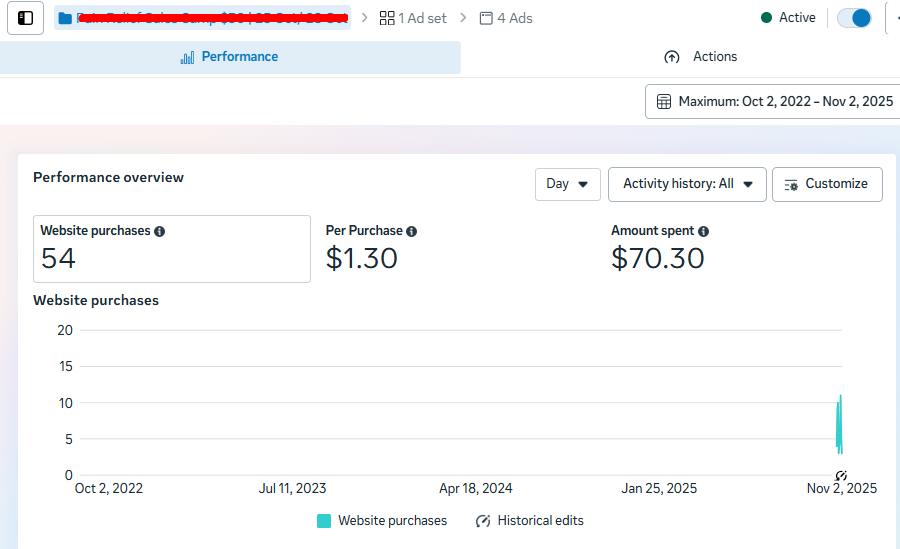
Task: Expand the Activity history: All dropdown
Action: pyautogui.click(x=687, y=184)
